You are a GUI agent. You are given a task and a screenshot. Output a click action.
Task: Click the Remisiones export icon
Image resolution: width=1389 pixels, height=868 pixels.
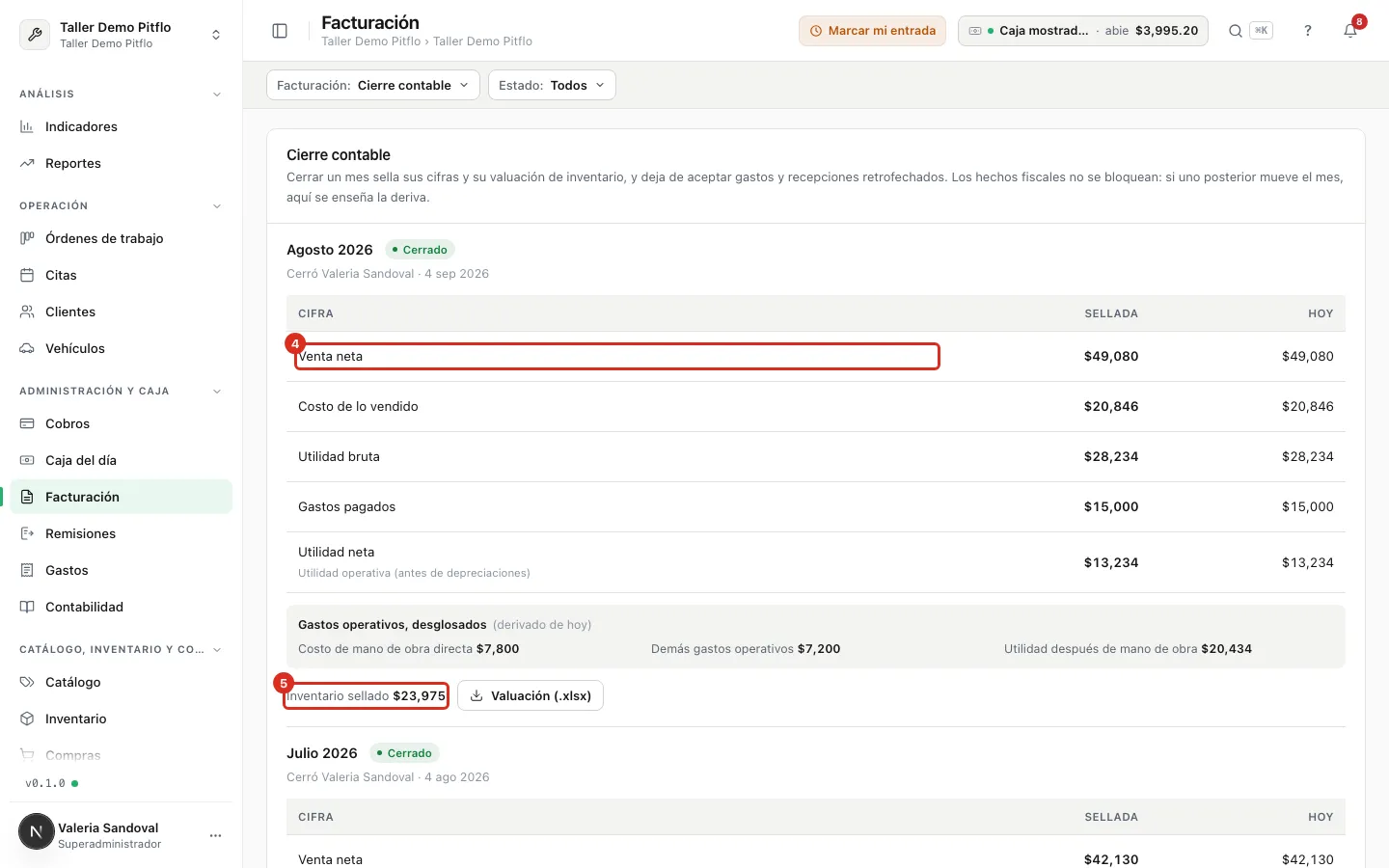(27, 533)
